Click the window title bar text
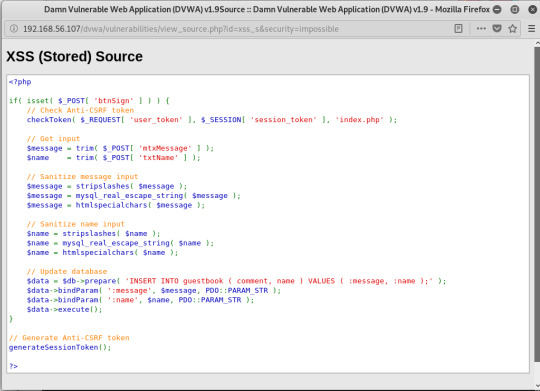540x391 pixels. tap(267, 9)
